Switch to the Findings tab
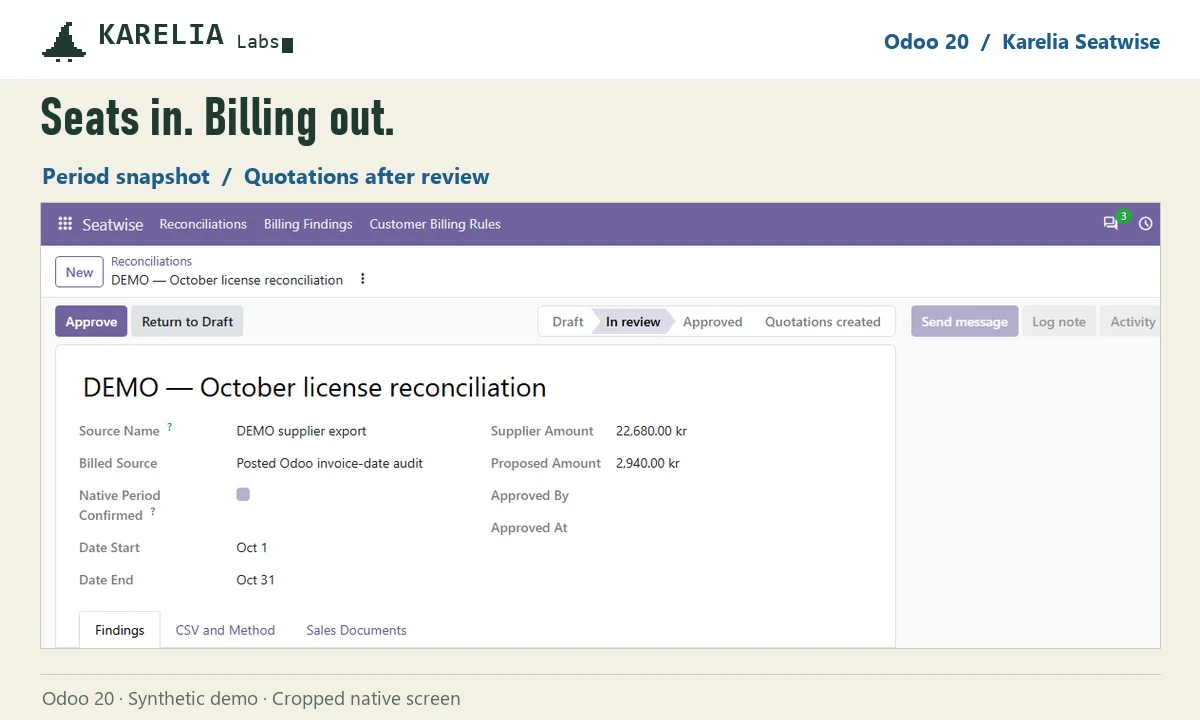The width and height of the screenshot is (1200, 720). pos(120,630)
